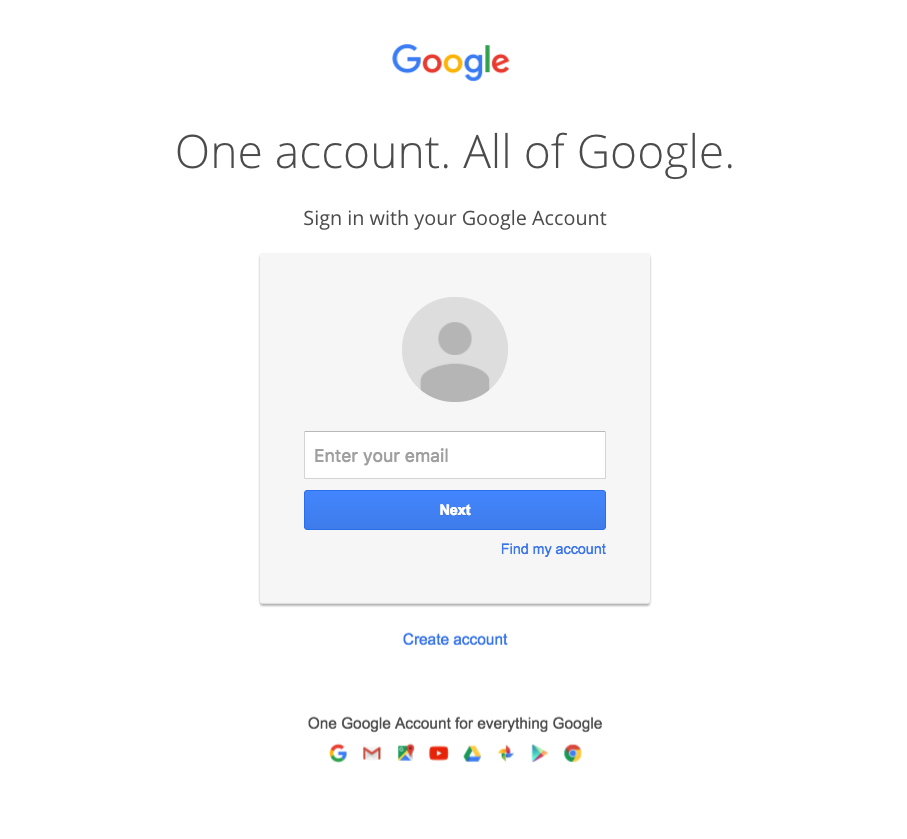Open the "Find my account" link
907x839 pixels.
click(x=553, y=549)
